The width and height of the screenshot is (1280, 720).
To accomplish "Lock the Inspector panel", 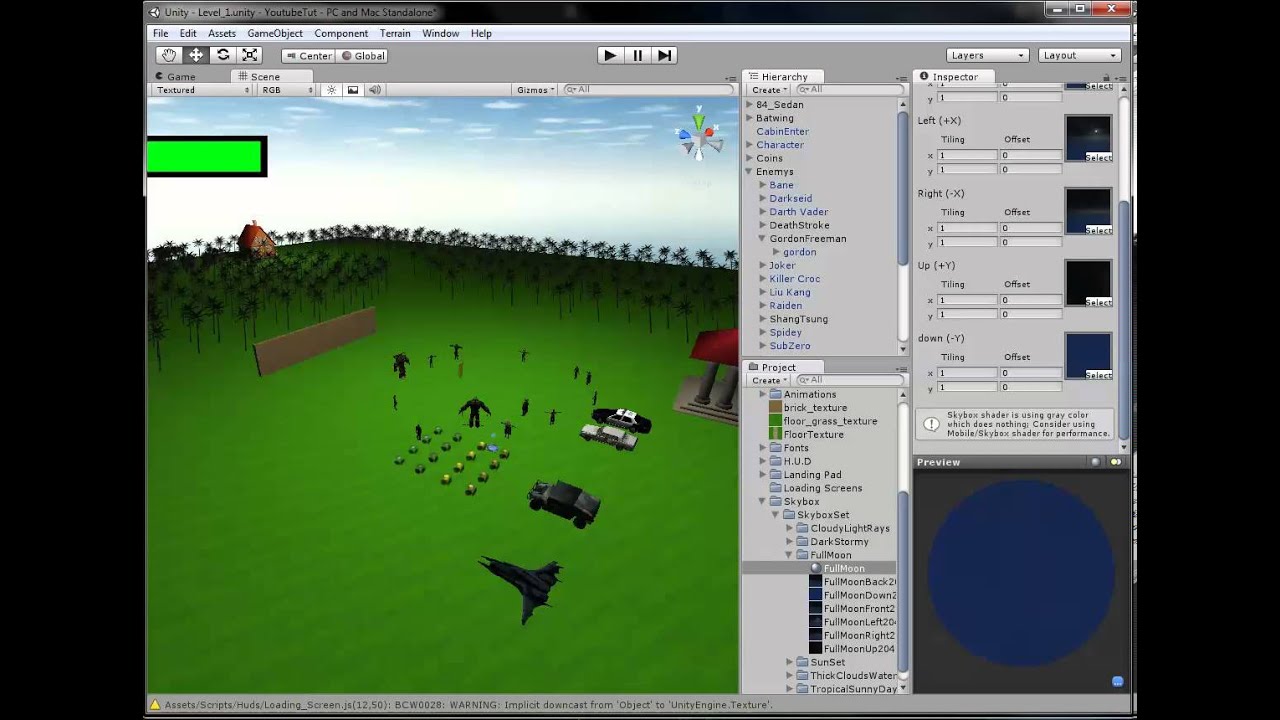I will point(1107,76).
